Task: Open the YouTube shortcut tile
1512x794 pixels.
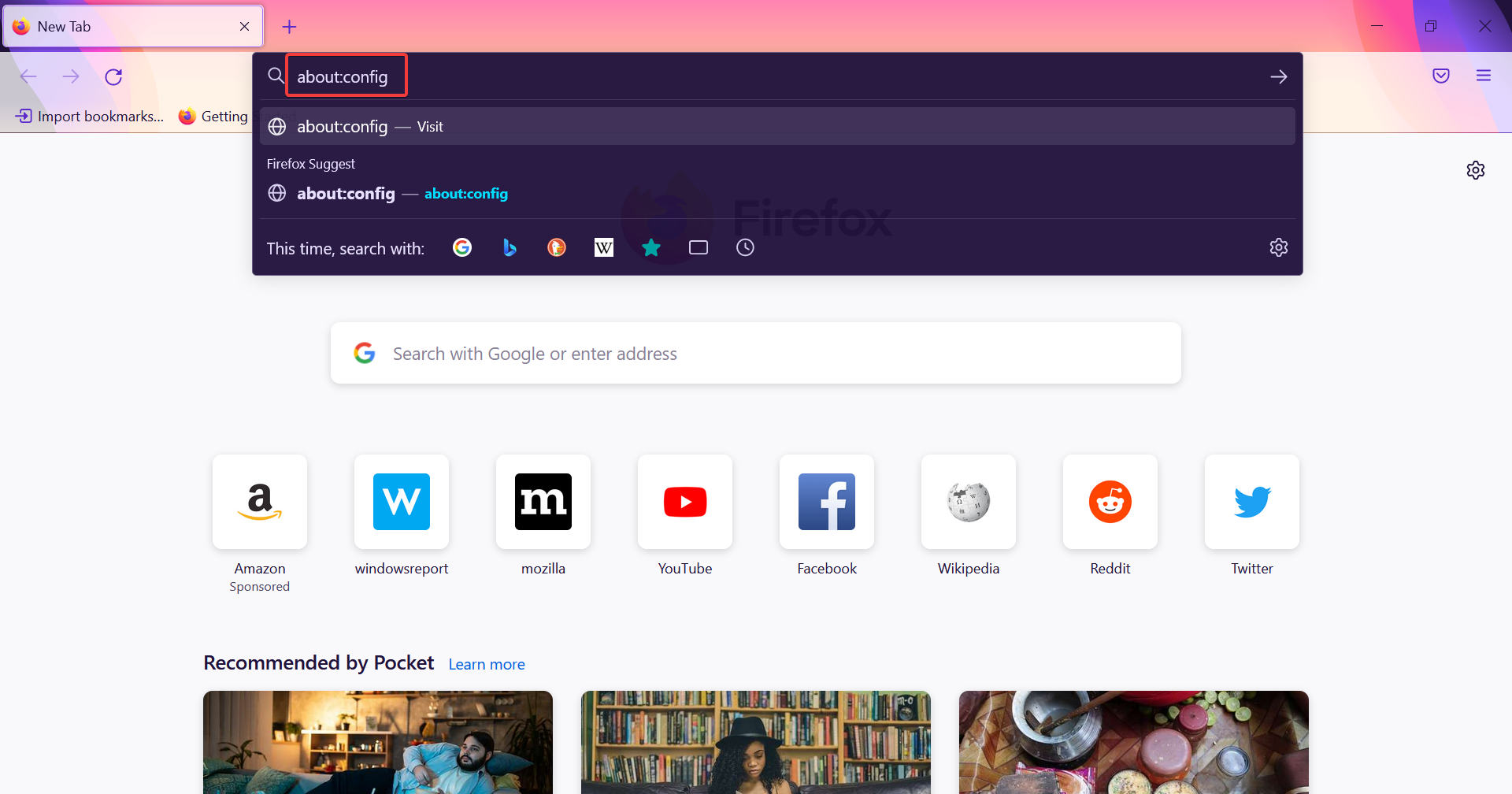Action: 684,502
